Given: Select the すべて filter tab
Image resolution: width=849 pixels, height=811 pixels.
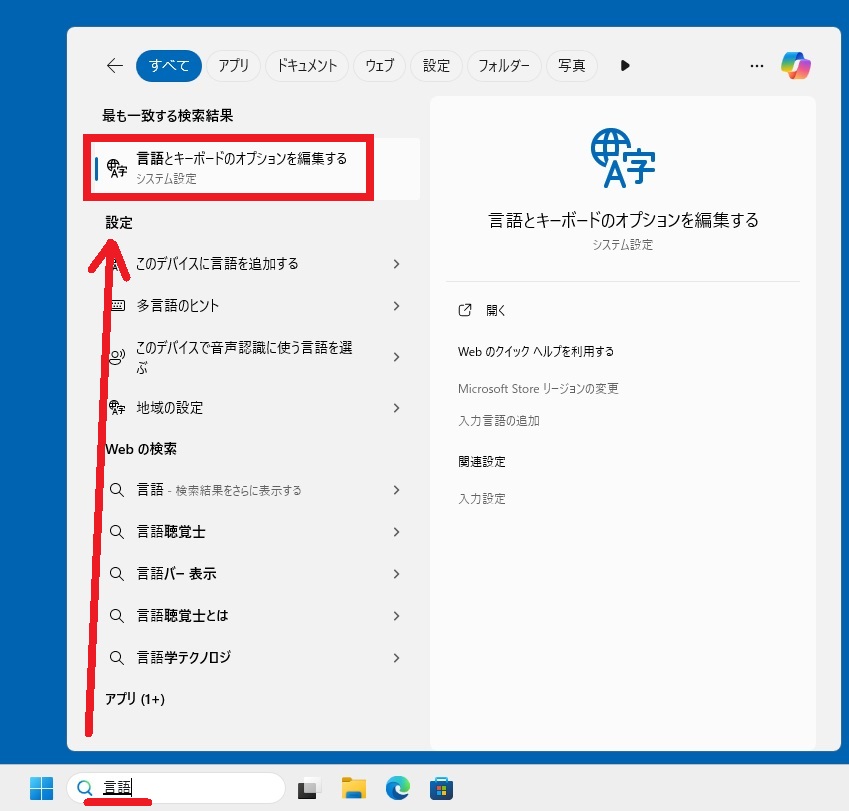Looking at the screenshot, I should coord(169,66).
